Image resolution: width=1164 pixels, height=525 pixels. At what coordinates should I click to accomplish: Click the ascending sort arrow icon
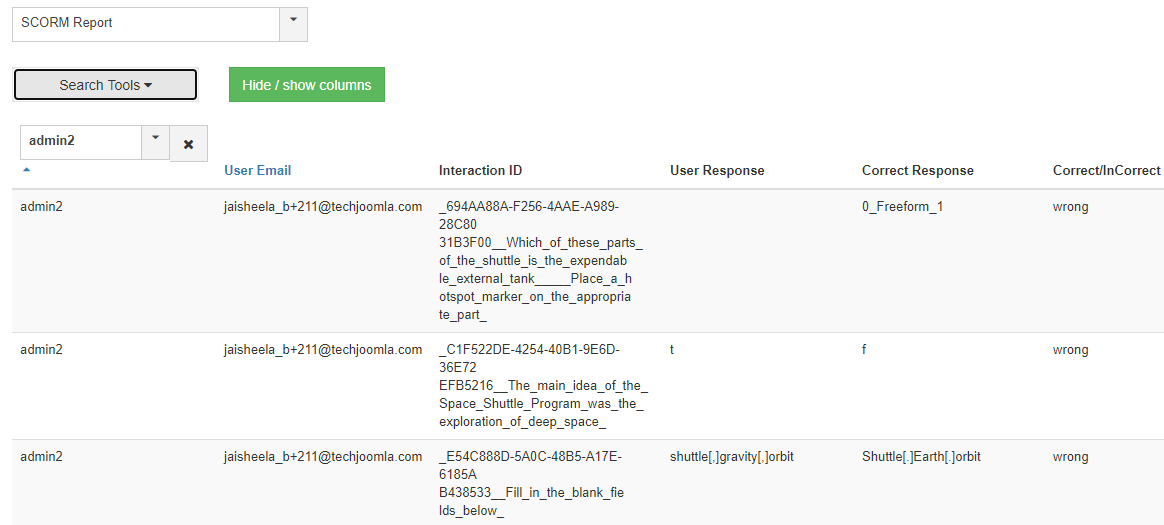pyautogui.click(x=26, y=170)
